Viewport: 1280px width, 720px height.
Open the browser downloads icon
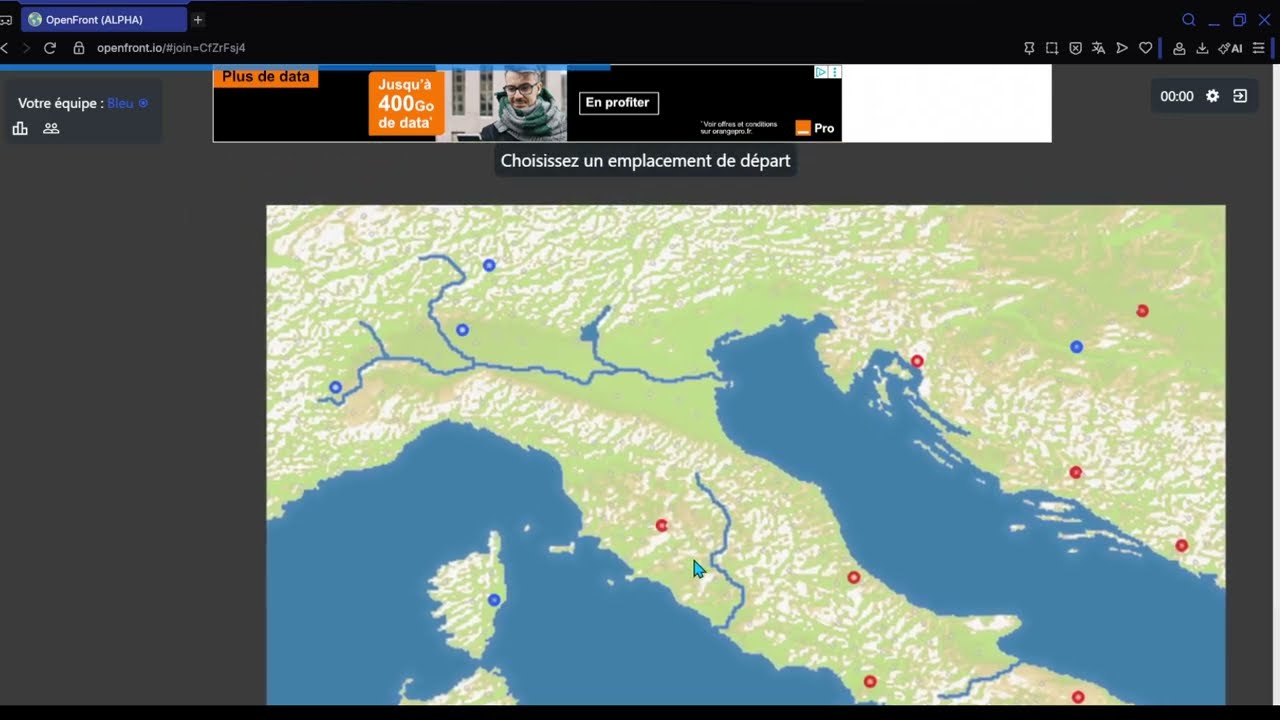coord(1202,48)
